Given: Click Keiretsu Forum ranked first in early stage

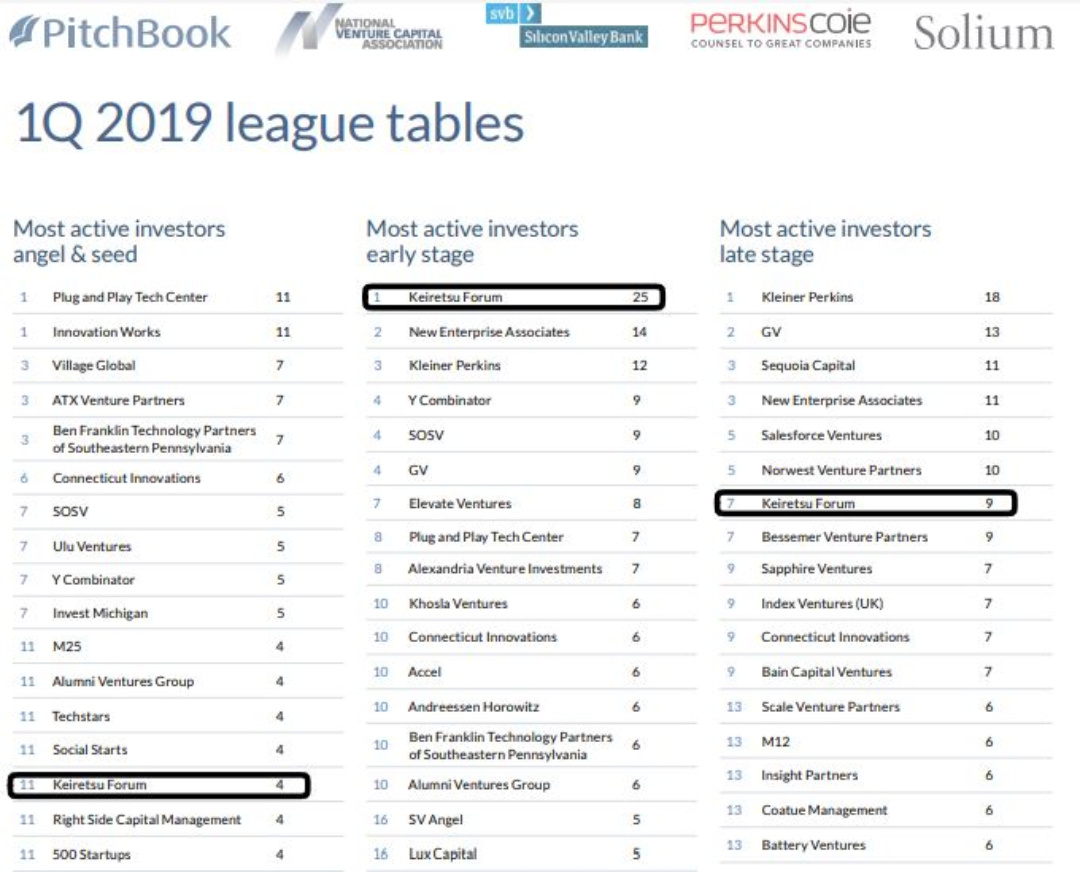Looking at the screenshot, I should pos(455,297).
